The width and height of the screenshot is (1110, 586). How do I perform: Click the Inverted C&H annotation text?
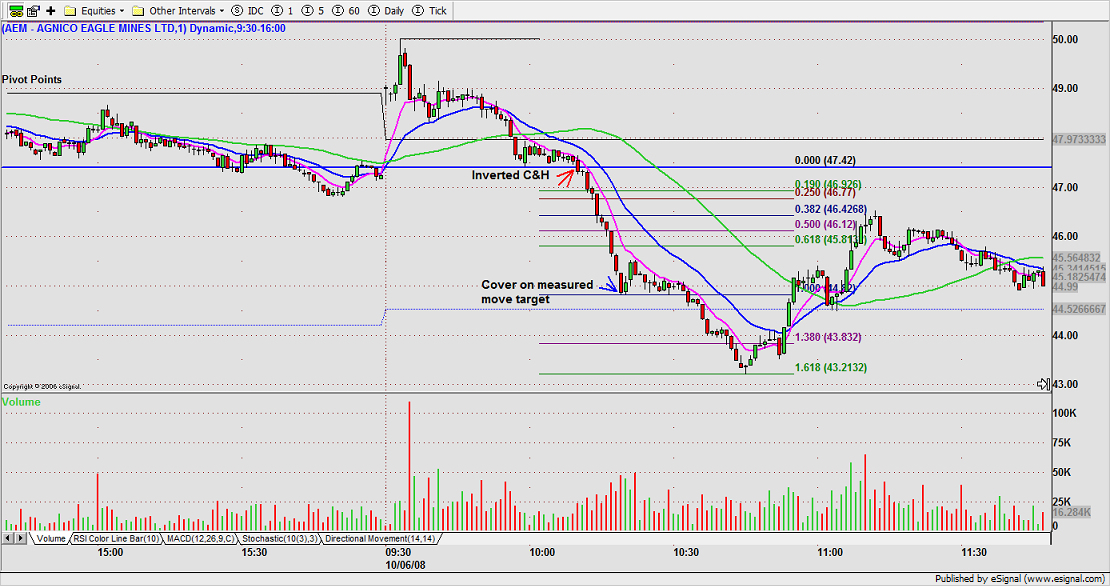pos(510,175)
